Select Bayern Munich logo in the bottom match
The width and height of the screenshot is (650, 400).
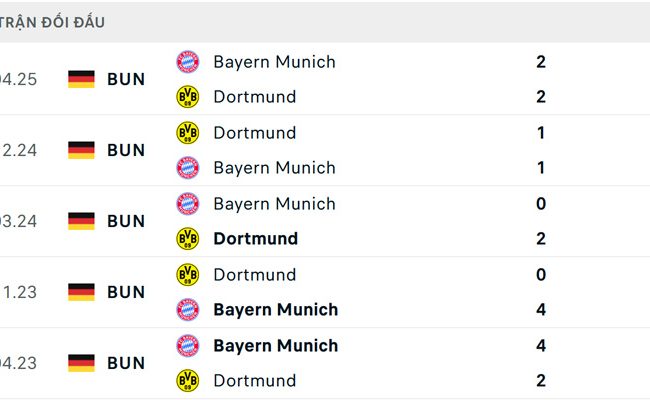click(187, 346)
